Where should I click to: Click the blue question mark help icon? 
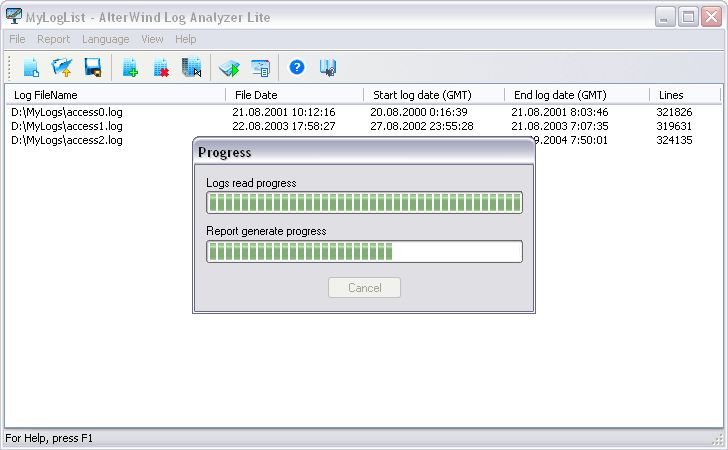click(x=297, y=67)
